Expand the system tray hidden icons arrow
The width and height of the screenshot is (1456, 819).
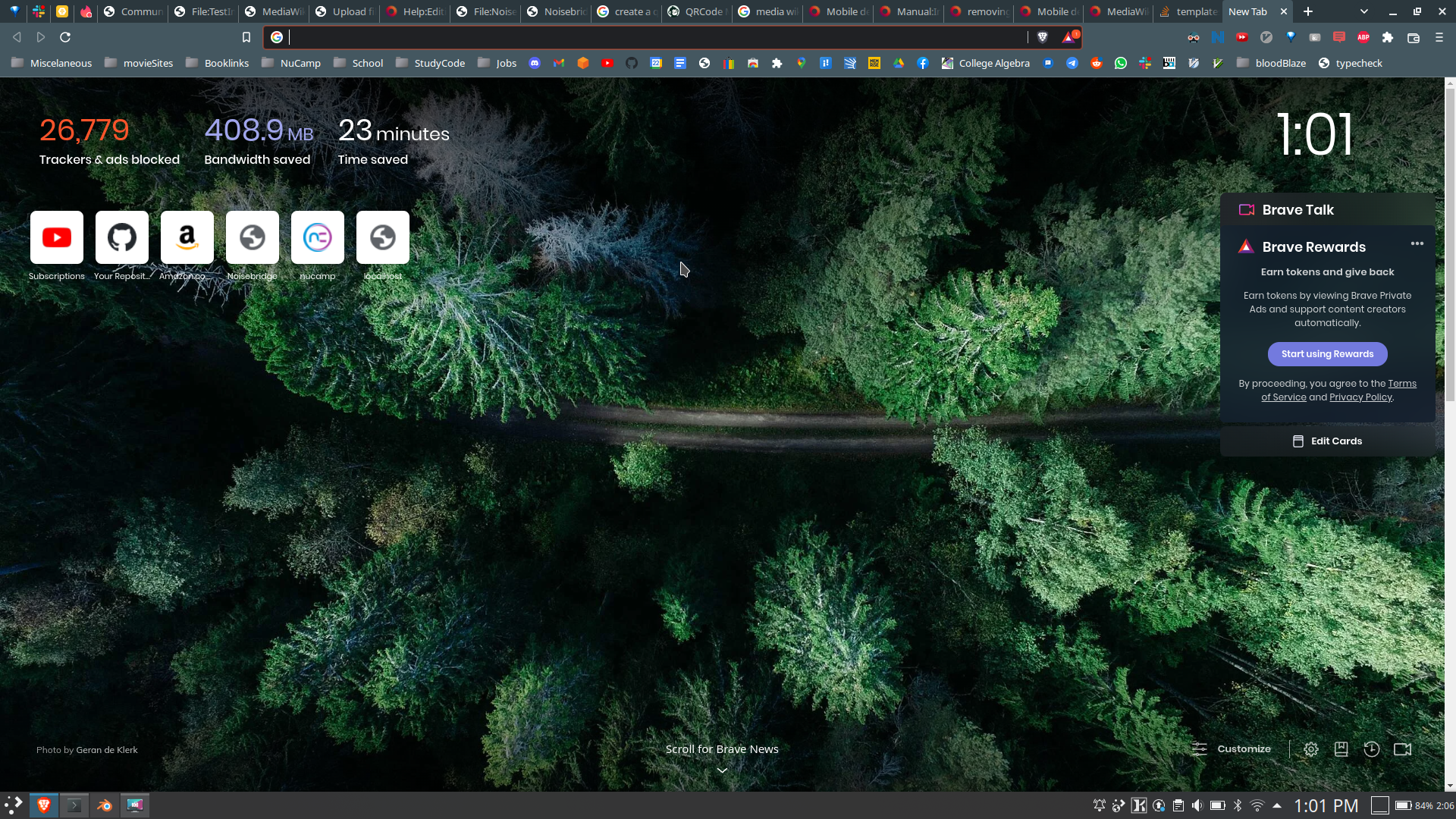pos(1277,805)
